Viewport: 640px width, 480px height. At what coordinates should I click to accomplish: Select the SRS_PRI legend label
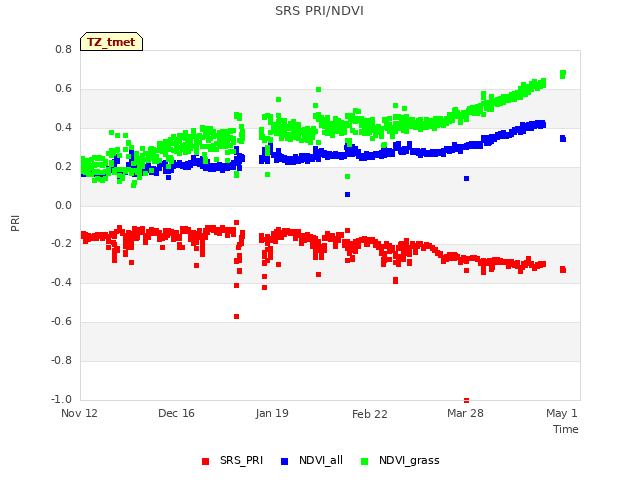coord(241,460)
